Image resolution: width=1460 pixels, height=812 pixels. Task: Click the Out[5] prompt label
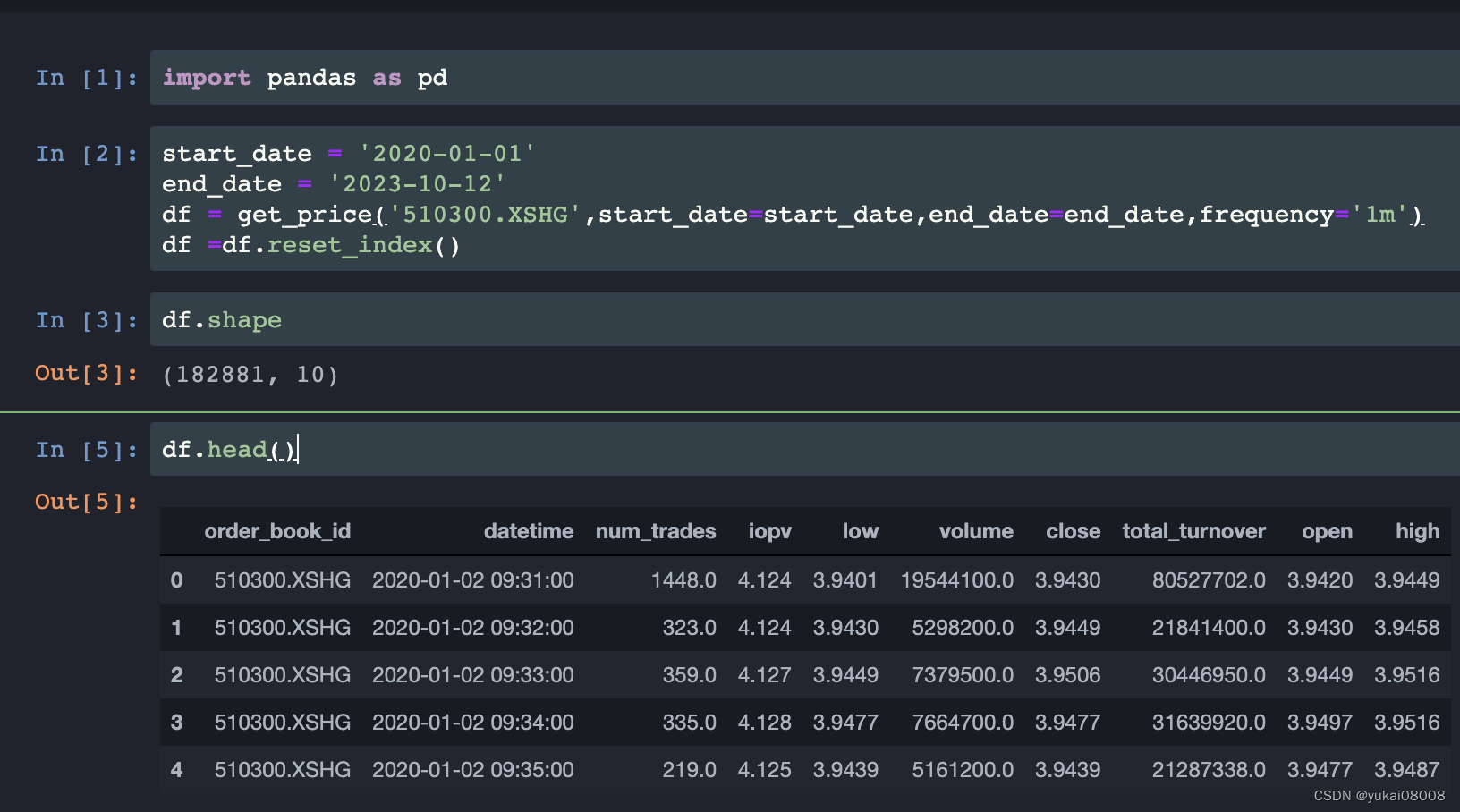tap(87, 503)
